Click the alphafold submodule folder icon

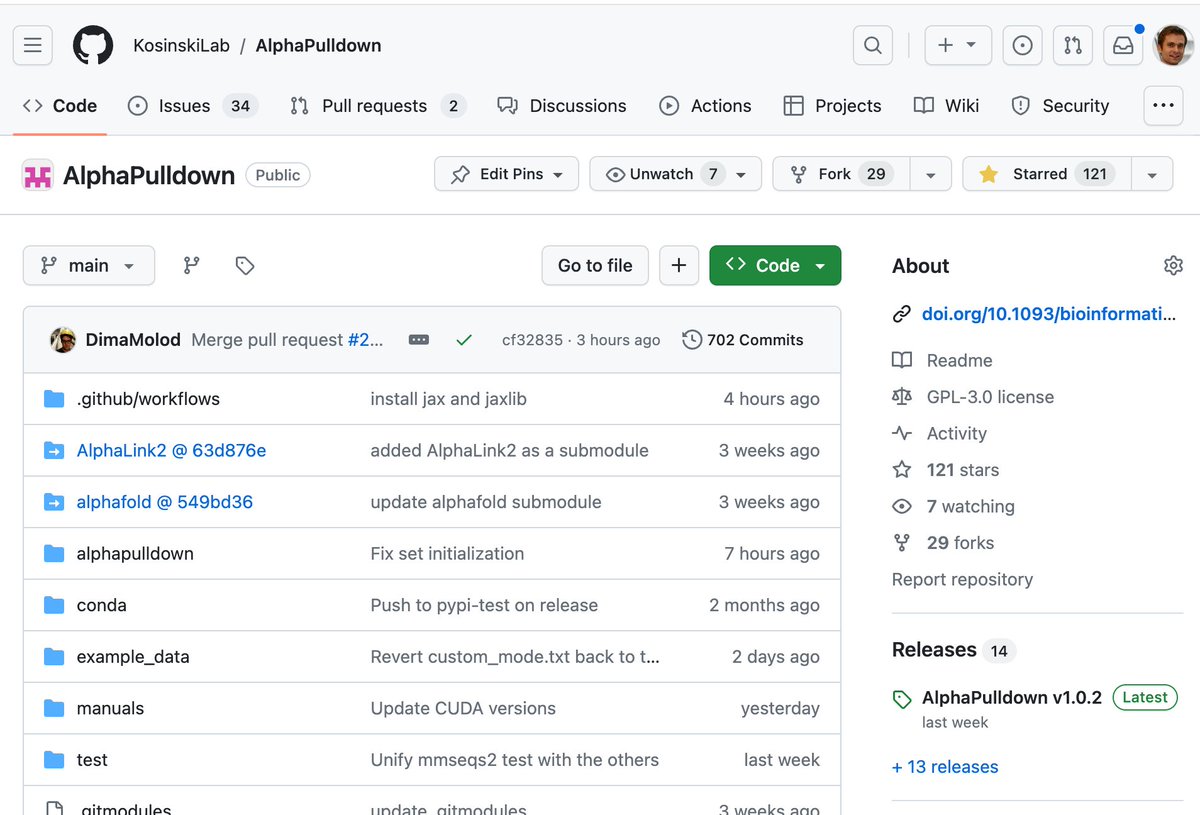pos(54,502)
